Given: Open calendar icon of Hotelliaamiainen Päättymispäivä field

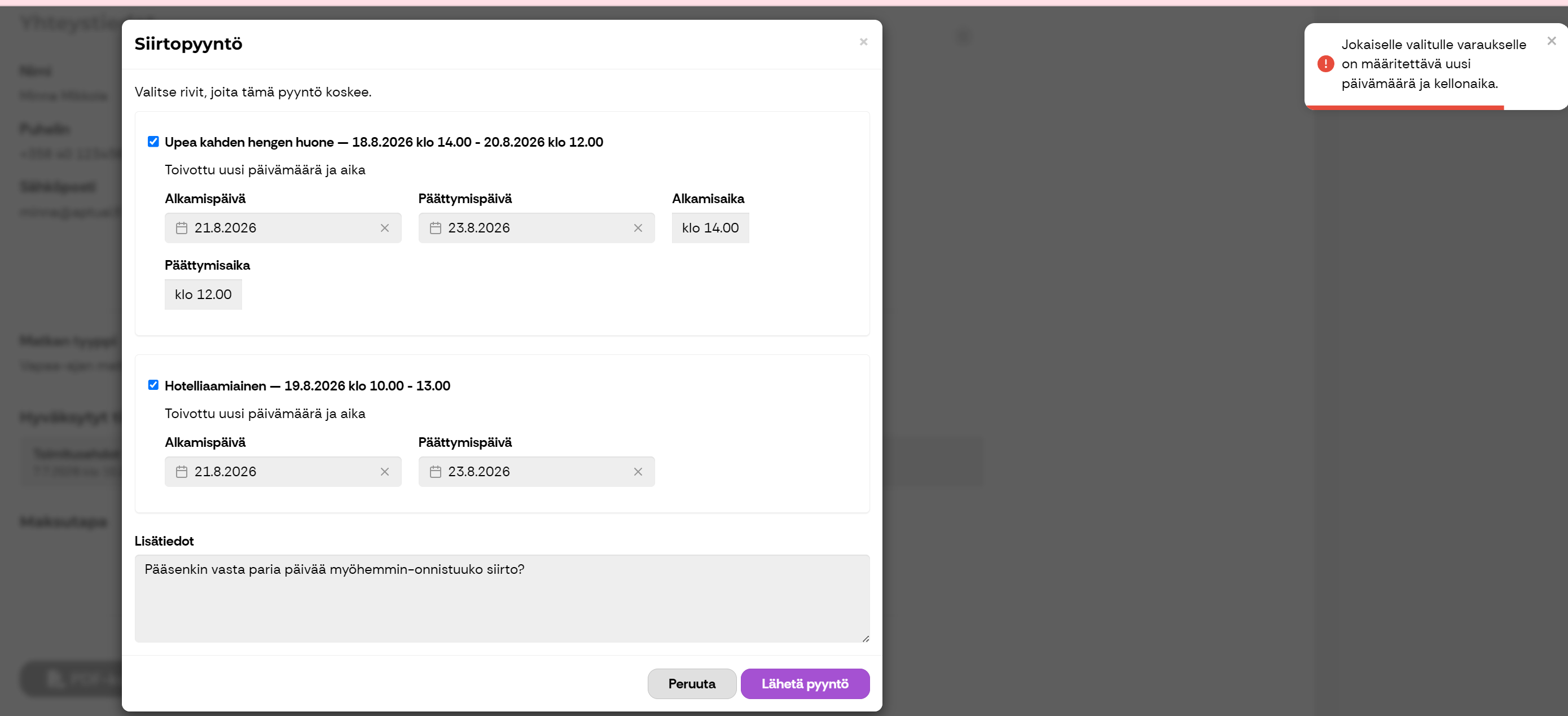Looking at the screenshot, I should coord(435,471).
